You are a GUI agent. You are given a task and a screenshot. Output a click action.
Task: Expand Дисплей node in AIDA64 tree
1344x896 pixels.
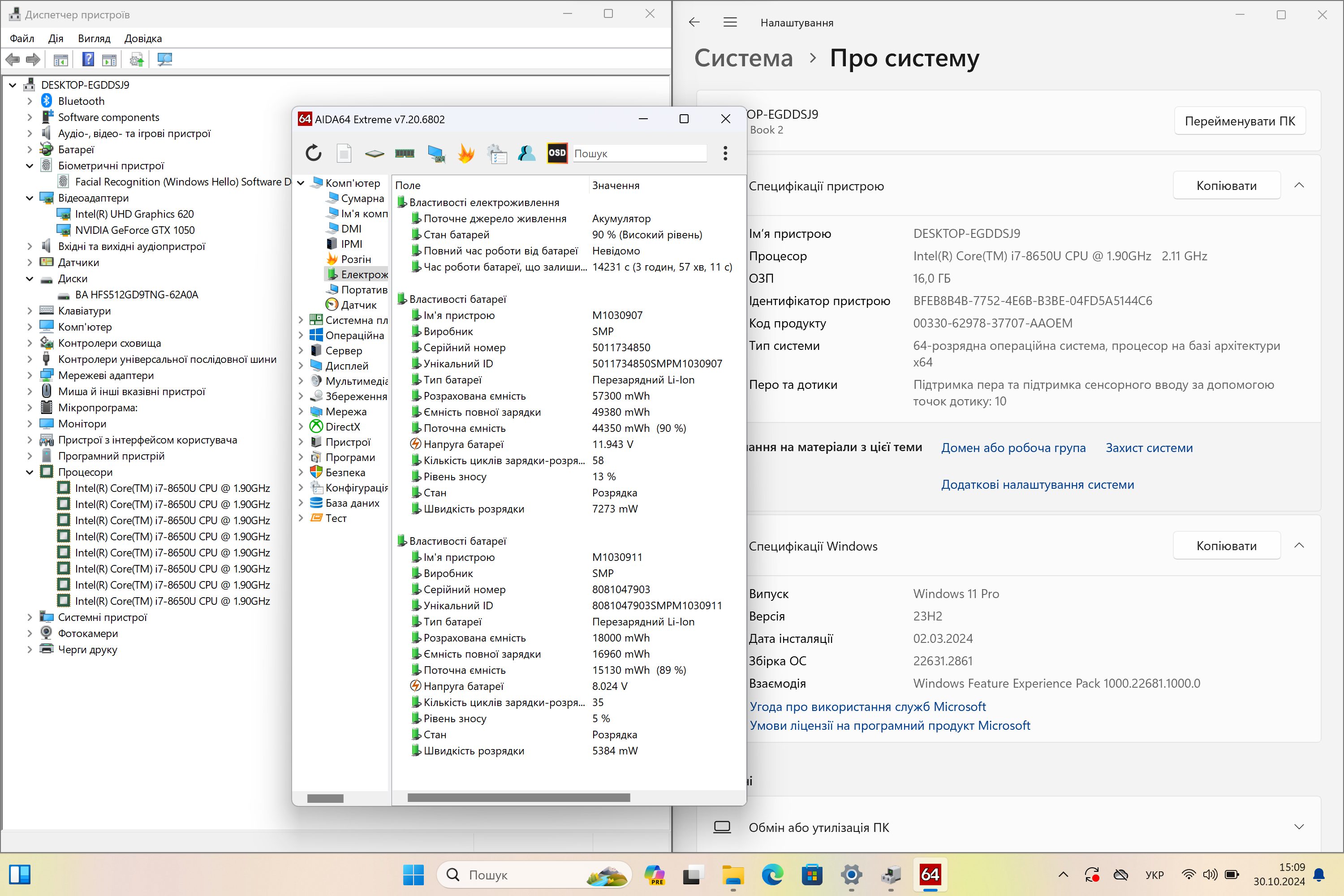tap(301, 366)
